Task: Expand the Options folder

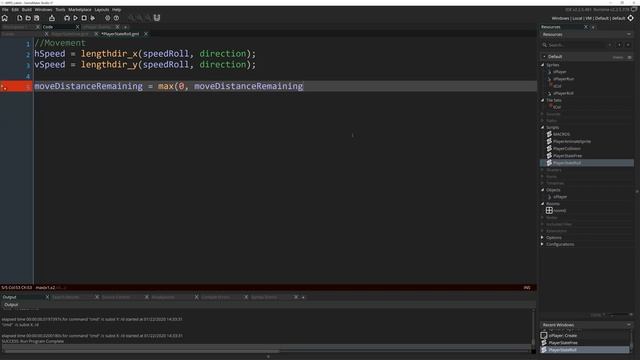Action: [x=543, y=238]
